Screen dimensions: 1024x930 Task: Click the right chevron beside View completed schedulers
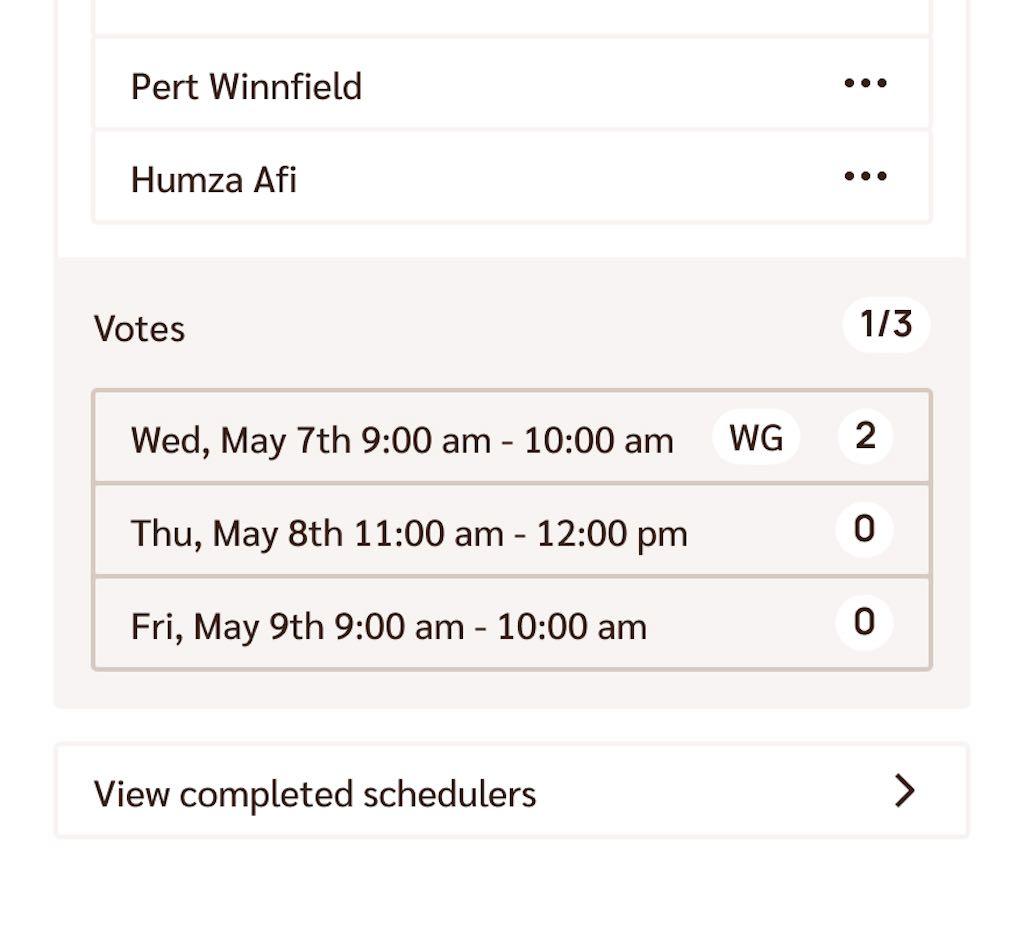(905, 791)
